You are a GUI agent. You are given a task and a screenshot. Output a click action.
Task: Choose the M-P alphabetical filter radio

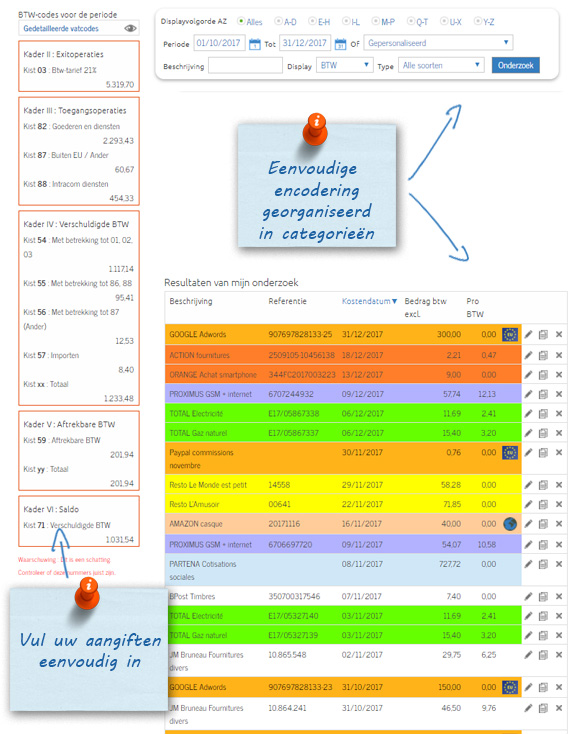(376, 21)
